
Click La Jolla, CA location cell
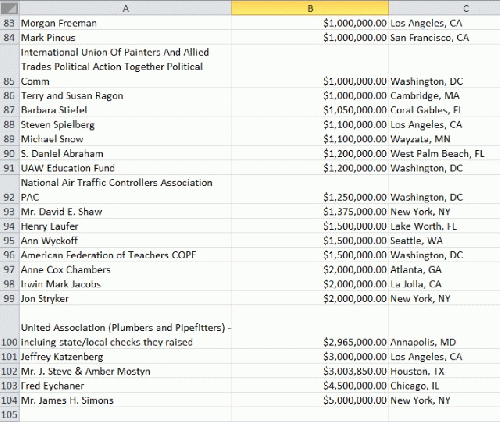[444, 284]
